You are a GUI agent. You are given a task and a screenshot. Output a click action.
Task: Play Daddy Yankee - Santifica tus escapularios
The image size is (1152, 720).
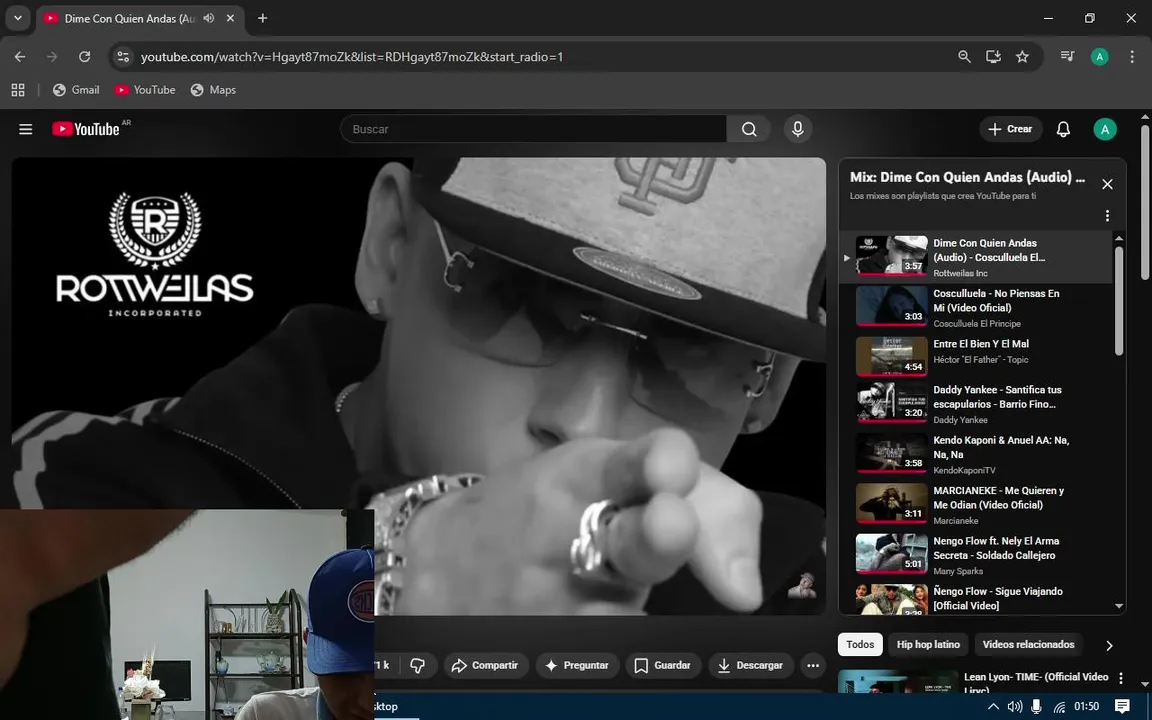976,403
